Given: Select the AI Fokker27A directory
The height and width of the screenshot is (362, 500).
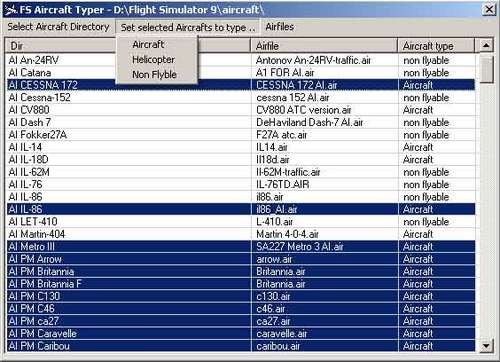Looking at the screenshot, I should [38, 135].
